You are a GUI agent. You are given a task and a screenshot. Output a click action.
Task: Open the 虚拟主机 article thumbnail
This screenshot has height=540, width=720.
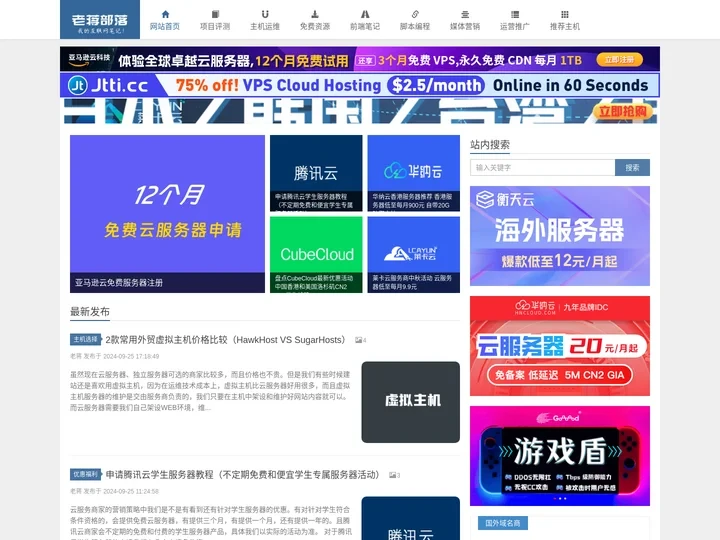pyautogui.click(x=411, y=402)
